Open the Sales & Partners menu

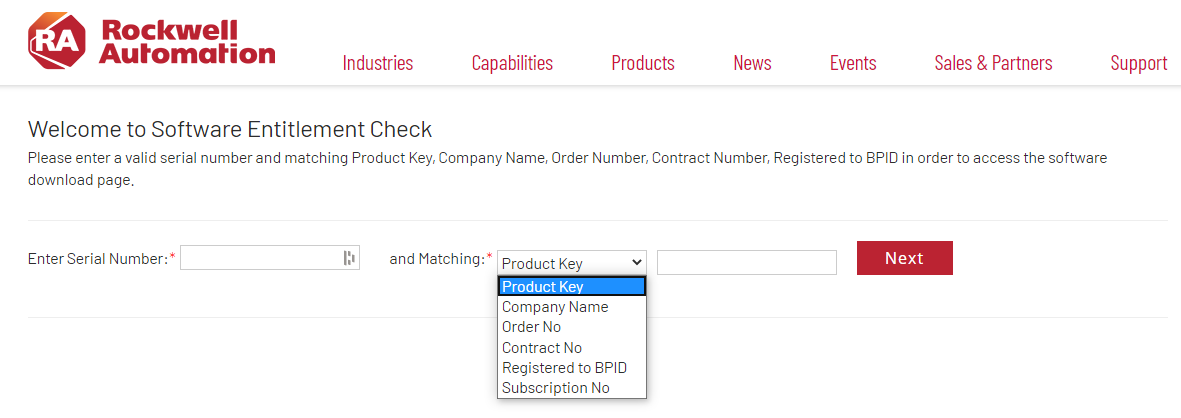point(993,63)
